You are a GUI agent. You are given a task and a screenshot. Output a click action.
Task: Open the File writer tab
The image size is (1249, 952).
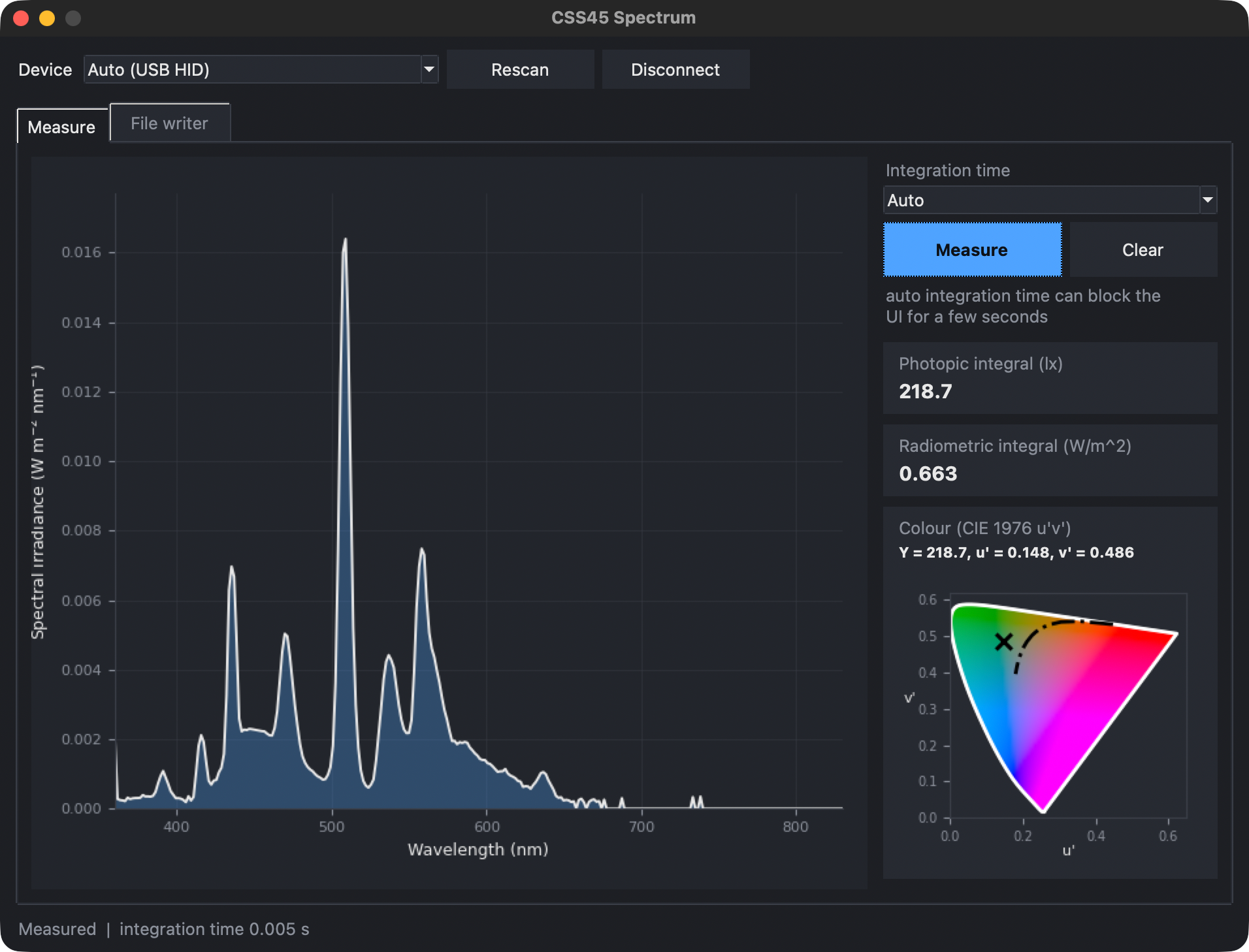pos(170,123)
